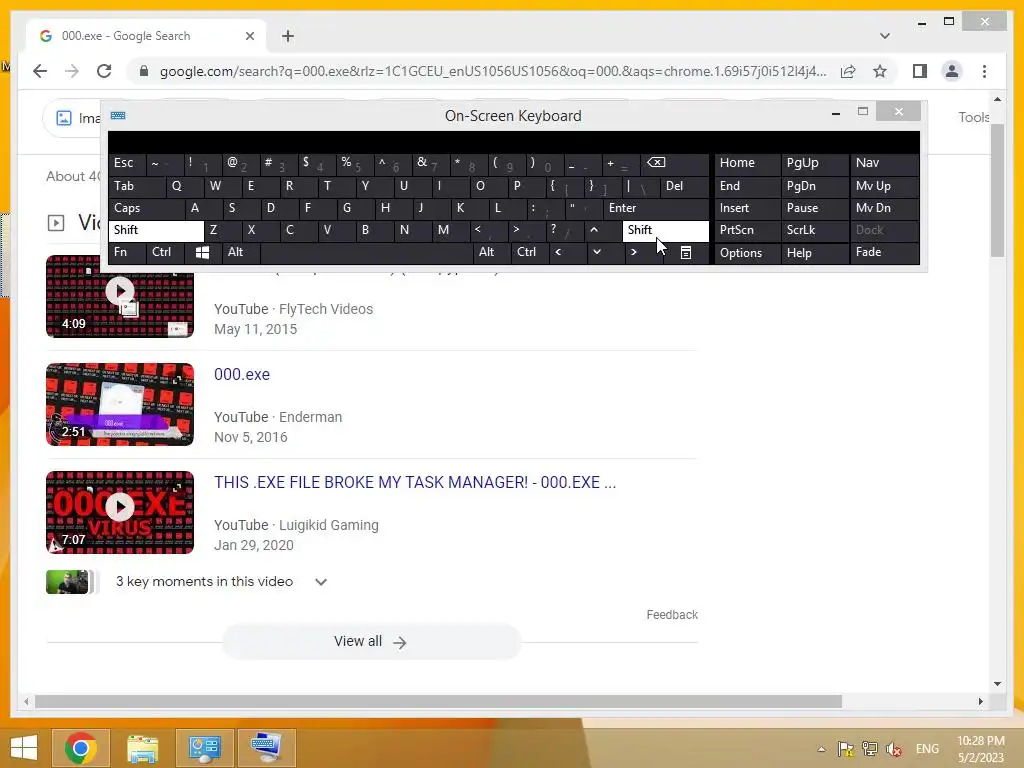The image size is (1024, 768).
Task: Click the Tab key
Action: pos(137,186)
